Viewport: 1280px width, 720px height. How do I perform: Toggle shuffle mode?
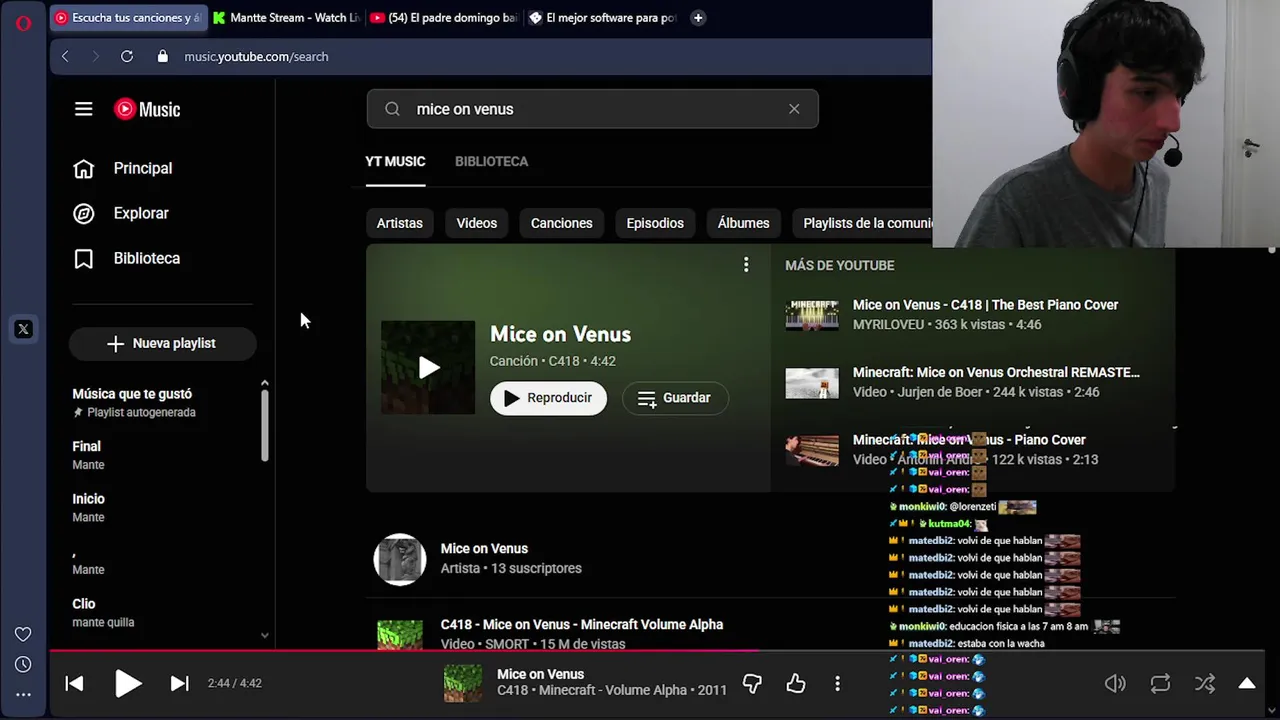tap(1205, 683)
